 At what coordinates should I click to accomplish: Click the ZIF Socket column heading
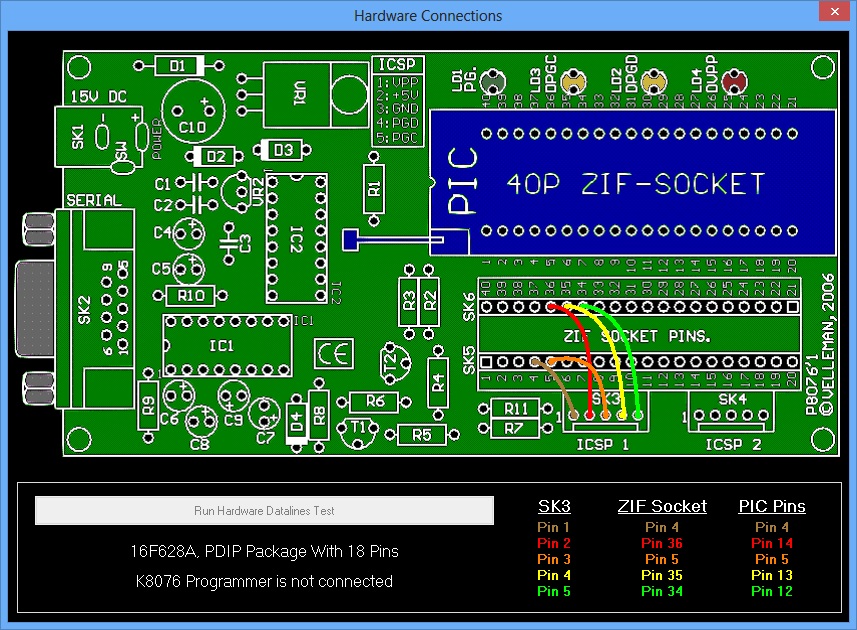[662, 506]
